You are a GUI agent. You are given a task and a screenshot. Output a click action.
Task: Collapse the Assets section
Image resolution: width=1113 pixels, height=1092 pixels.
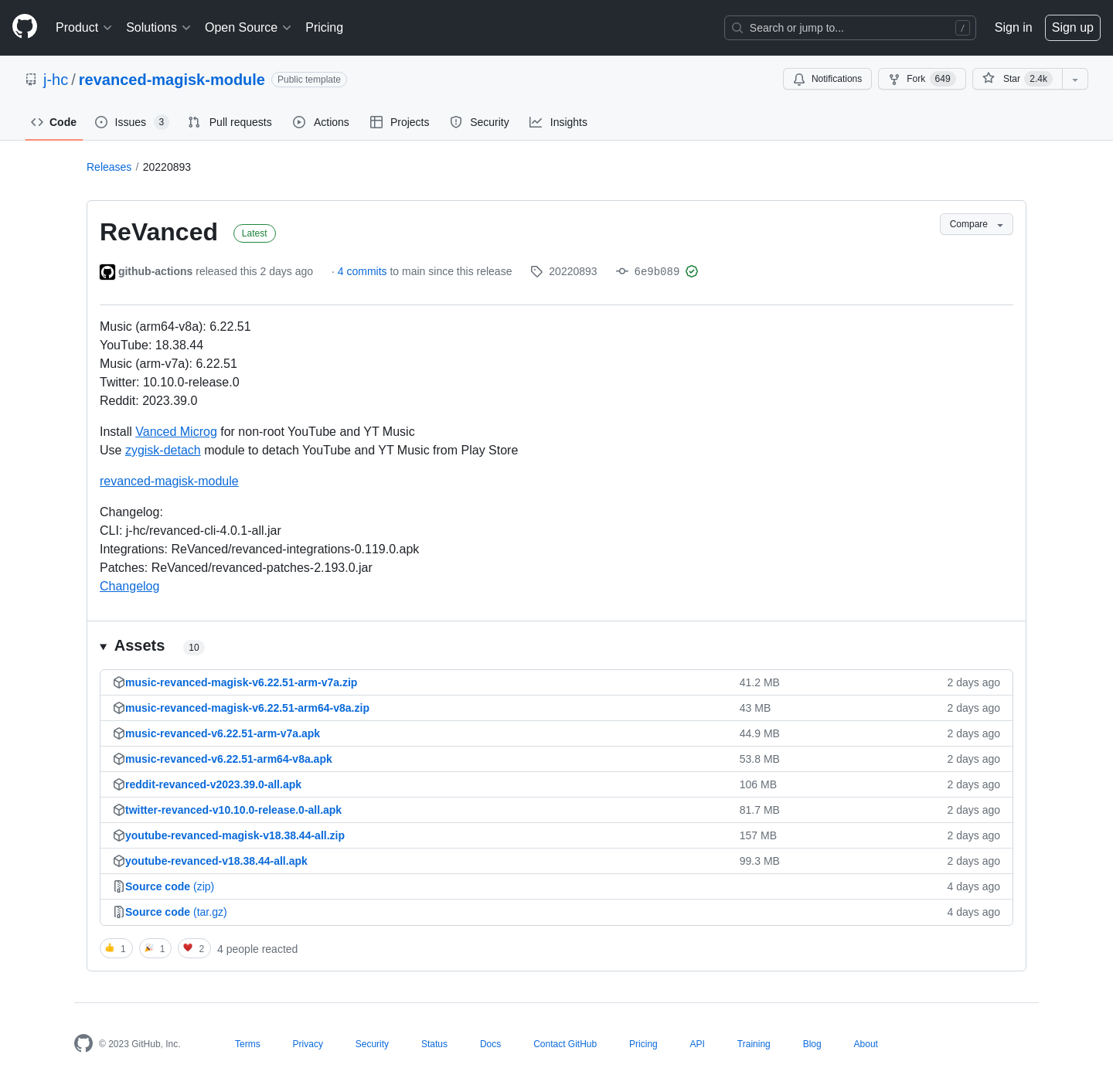(x=104, y=647)
